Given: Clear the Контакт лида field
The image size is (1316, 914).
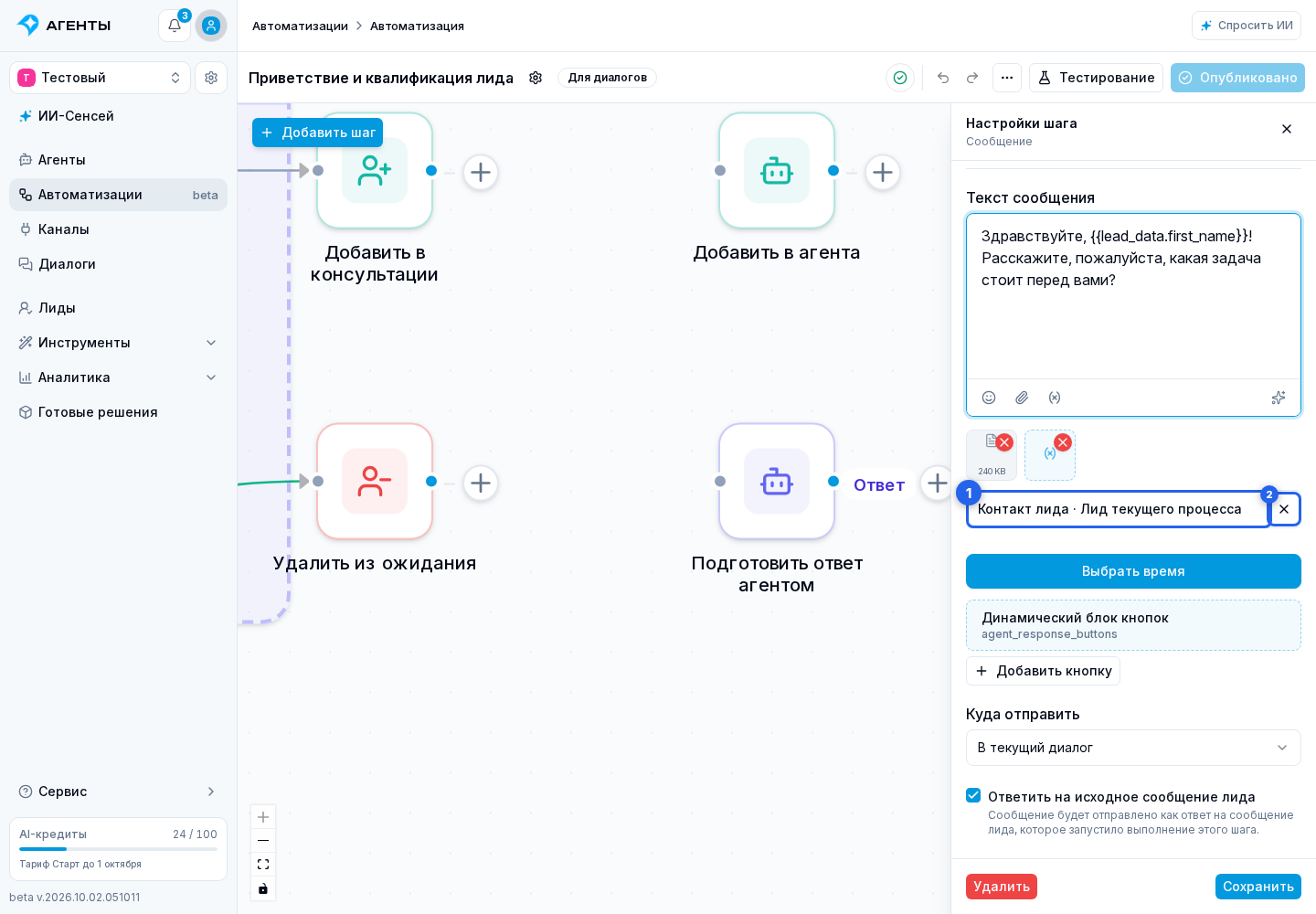Looking at the screenshot, I should 1284,509.
